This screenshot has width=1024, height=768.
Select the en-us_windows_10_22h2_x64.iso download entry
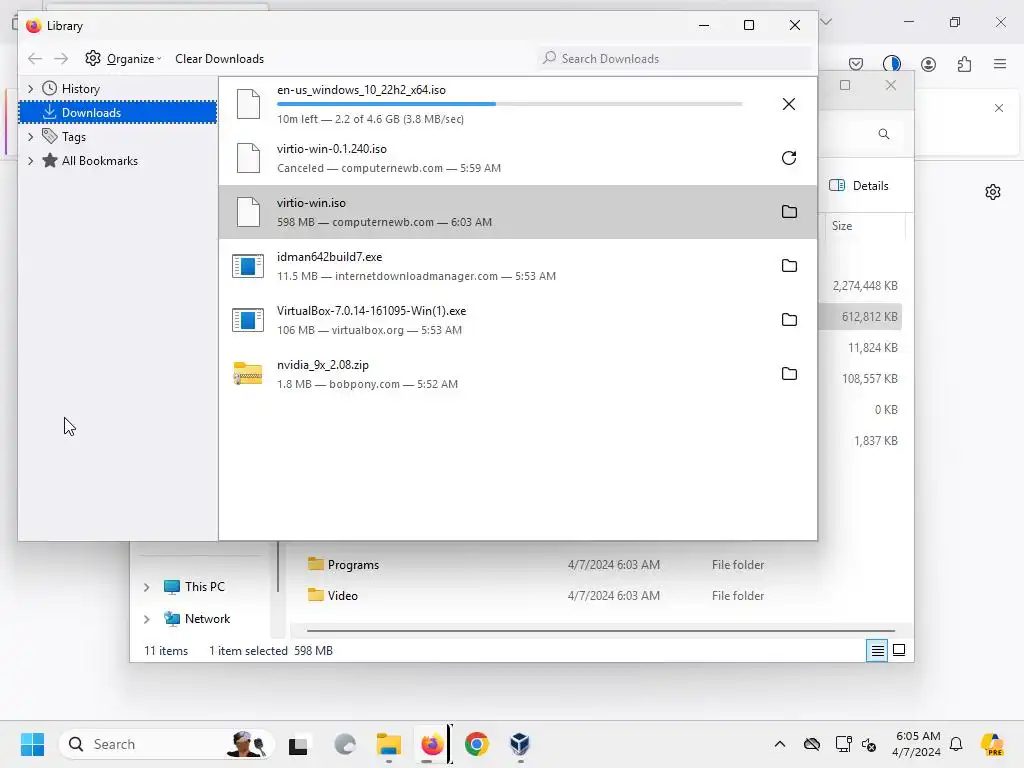click(x=517, y=104)
